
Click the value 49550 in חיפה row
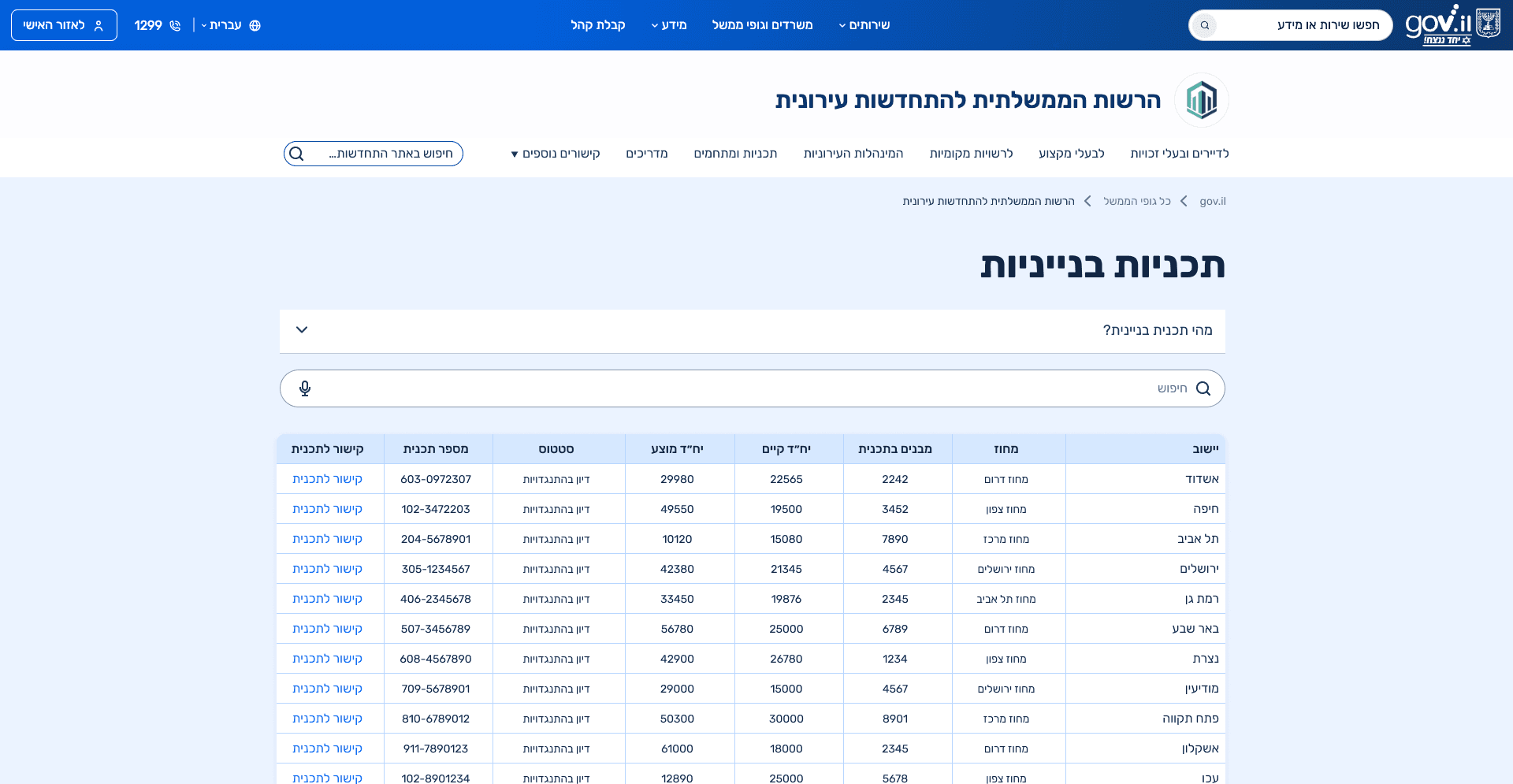click(x=677, y=509)
